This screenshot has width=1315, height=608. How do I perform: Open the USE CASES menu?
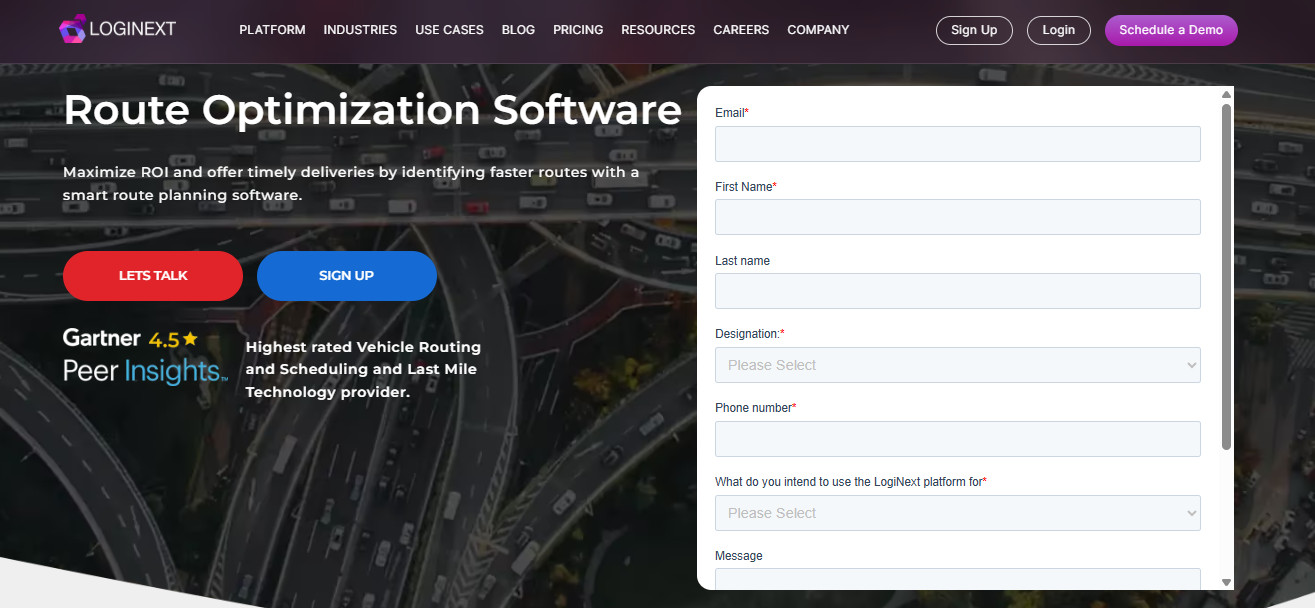point(449,30)
